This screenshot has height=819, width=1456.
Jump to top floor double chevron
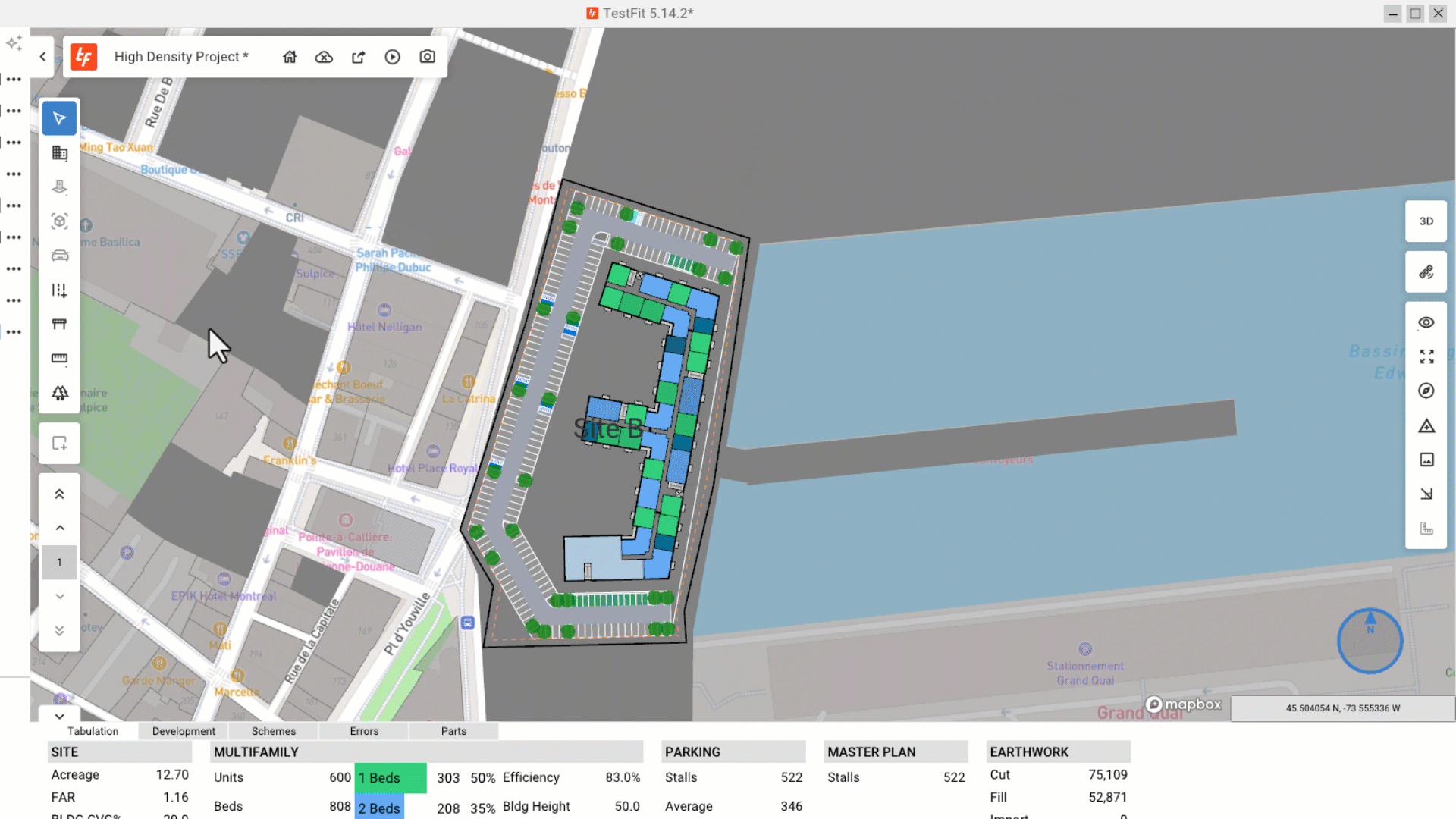(59, 494)
